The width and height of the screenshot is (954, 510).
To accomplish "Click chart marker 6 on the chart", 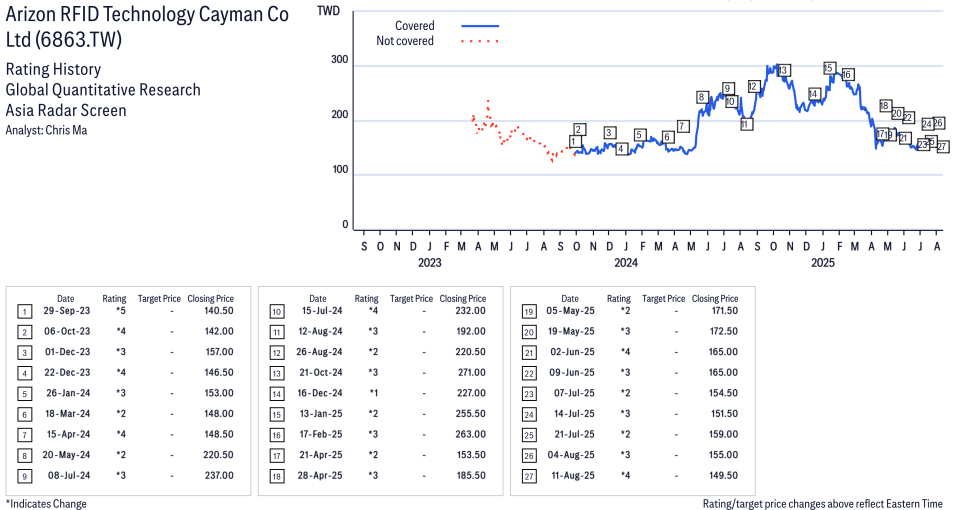I will click(667, 137).
